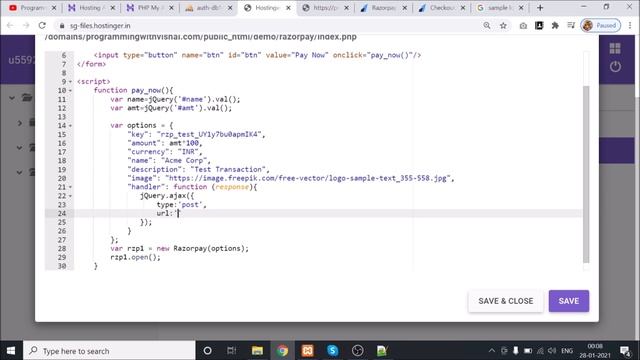Viewport: 640px width, 360px height.
Task: Open the green editor app on taskbar
Action: 382,351
